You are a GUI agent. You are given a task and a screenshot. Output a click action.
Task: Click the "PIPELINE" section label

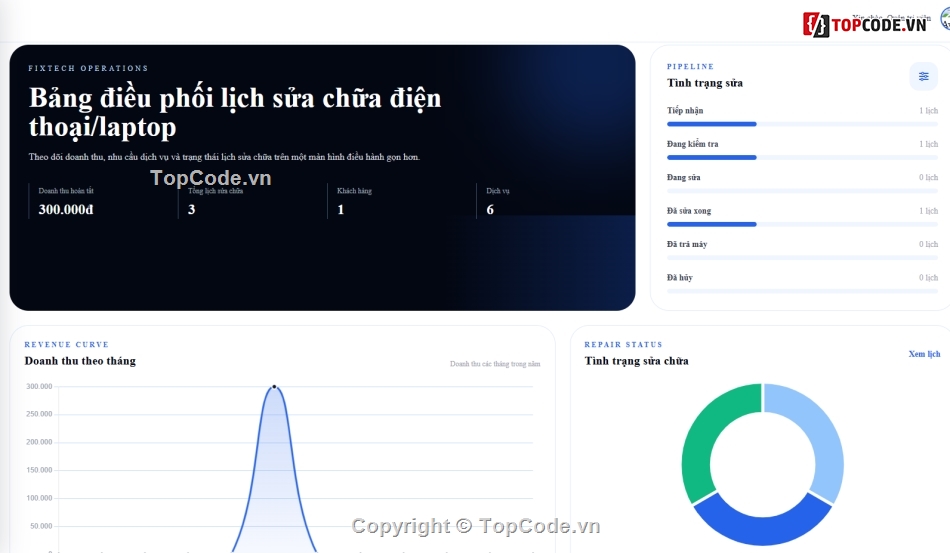coord(691,67)
